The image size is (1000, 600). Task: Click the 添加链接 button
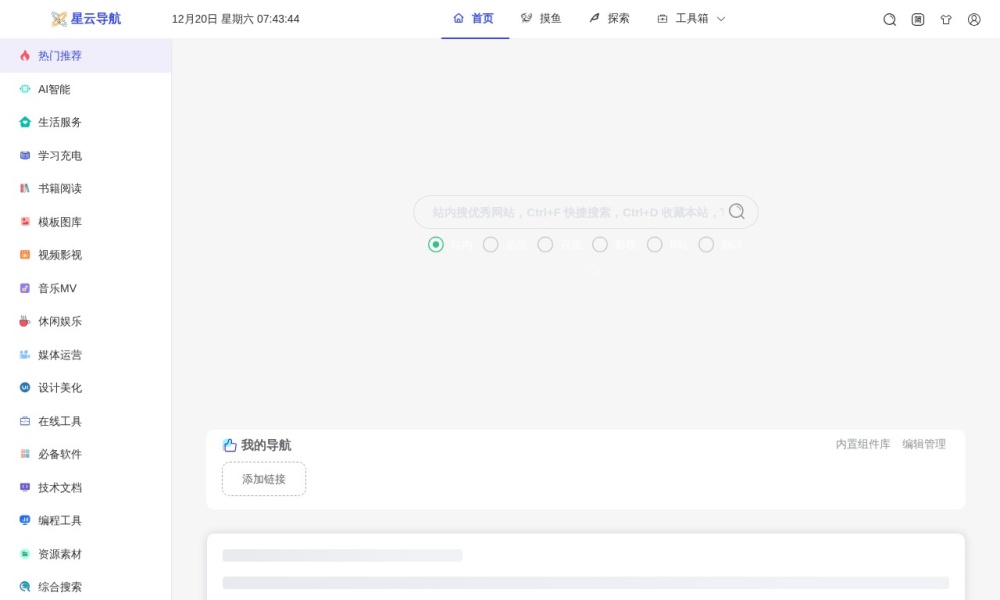[264, 479]
